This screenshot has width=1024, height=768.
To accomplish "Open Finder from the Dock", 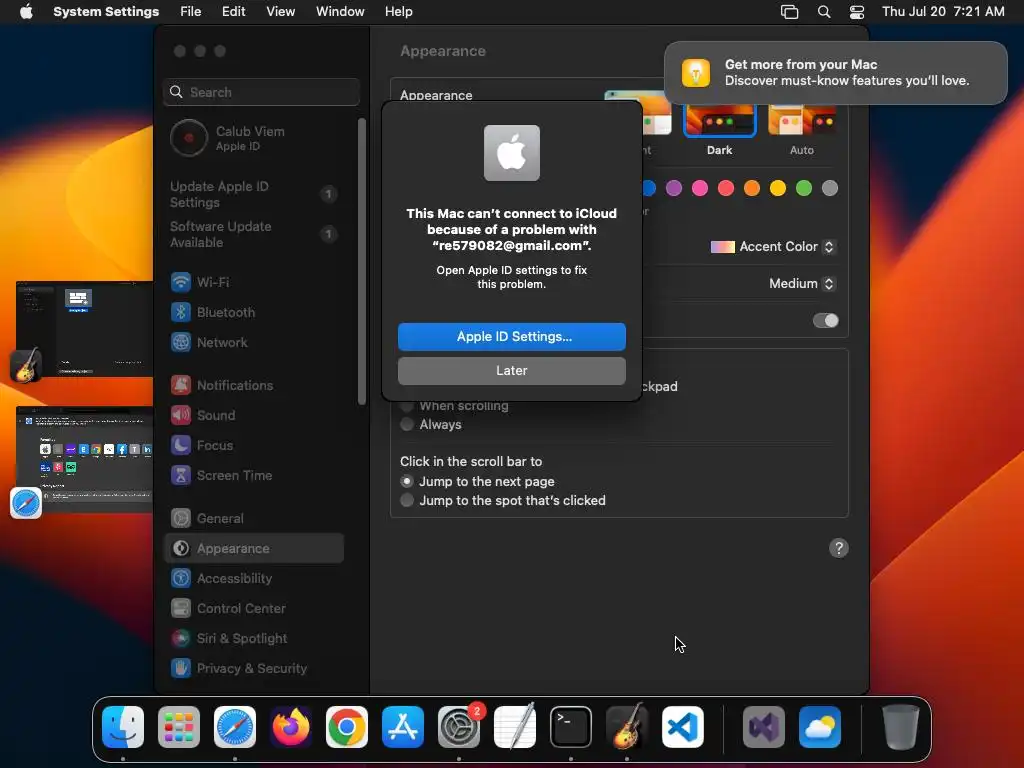I will pos(123,727).
